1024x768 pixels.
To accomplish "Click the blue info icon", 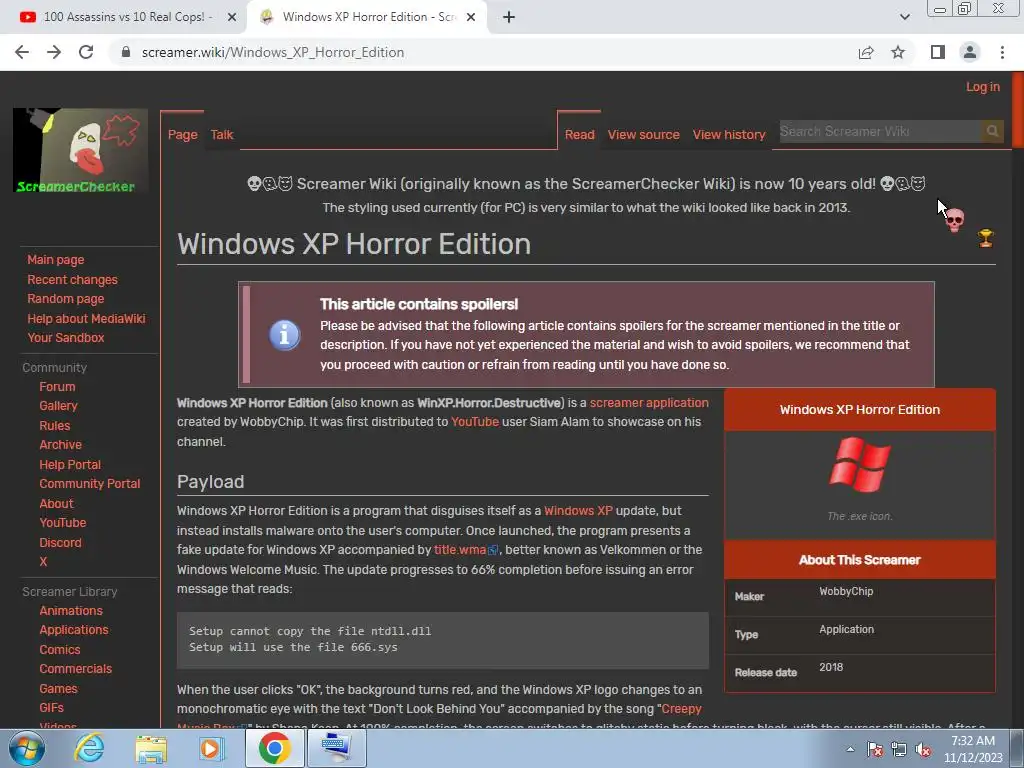I will coord(285,335).
